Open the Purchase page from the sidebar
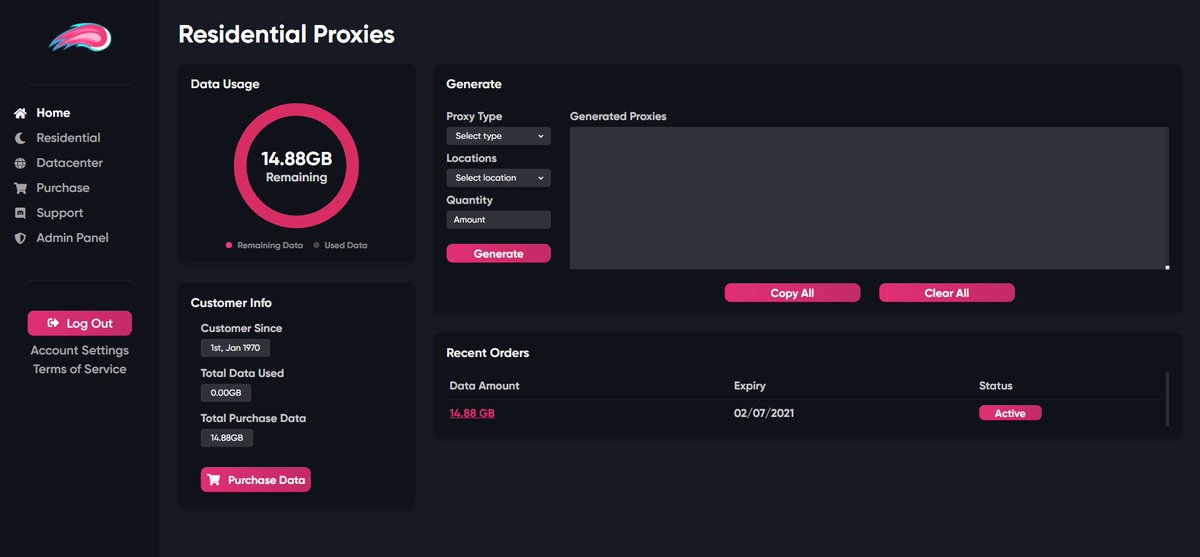Image resolution: width=1200 pixels, height=557 pixels. (63, 188)
